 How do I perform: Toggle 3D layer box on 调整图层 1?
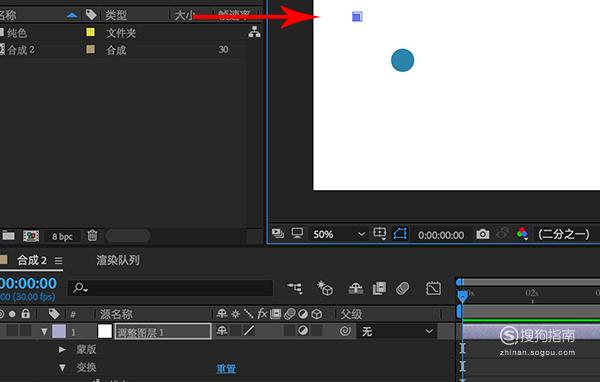[x=316, y=330]
